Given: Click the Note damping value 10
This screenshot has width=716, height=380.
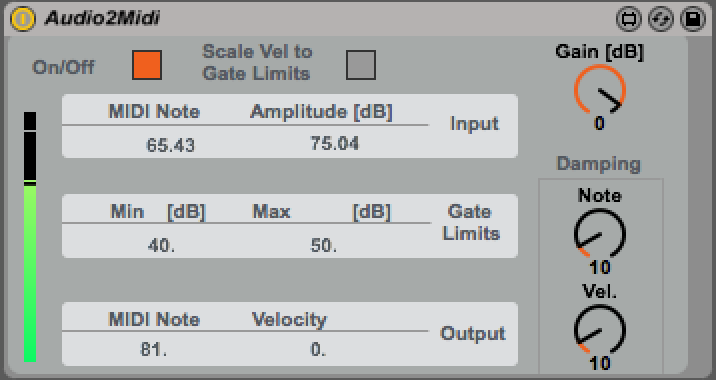Looking at the screenshot, I should click(600, 267).
